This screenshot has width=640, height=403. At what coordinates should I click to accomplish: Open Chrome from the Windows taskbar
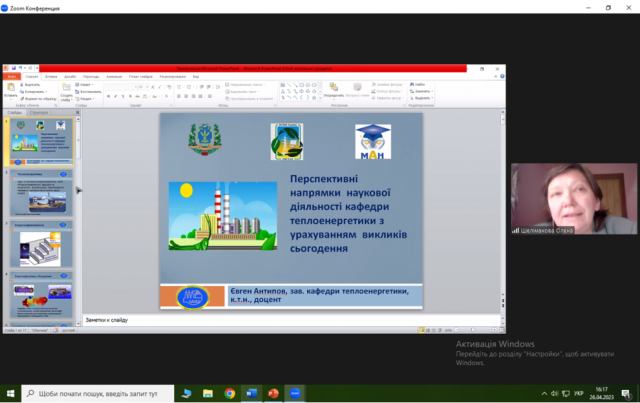(230, 393)
